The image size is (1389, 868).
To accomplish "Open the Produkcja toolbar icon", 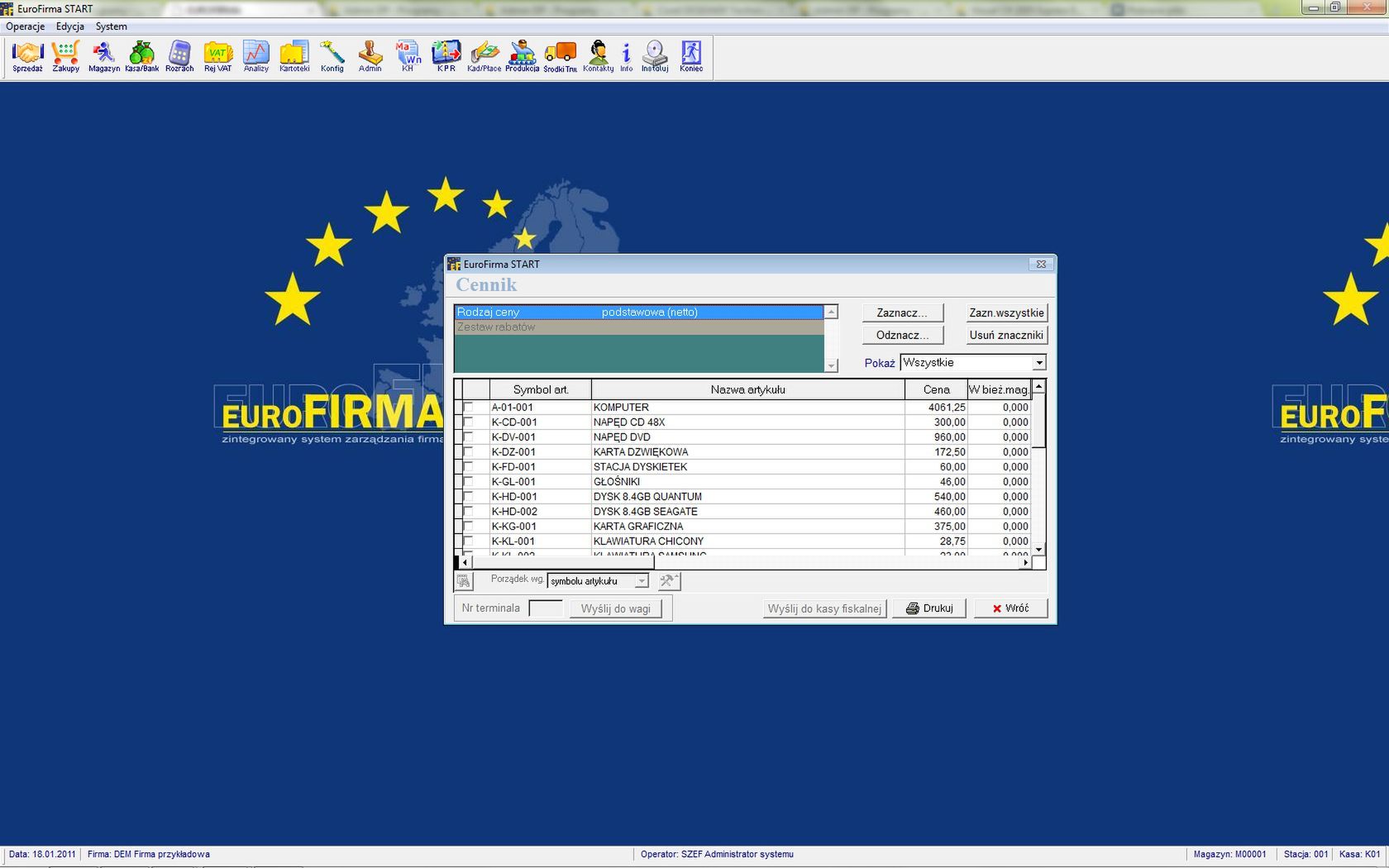I will pyautogui.click(x=522, y=56).
